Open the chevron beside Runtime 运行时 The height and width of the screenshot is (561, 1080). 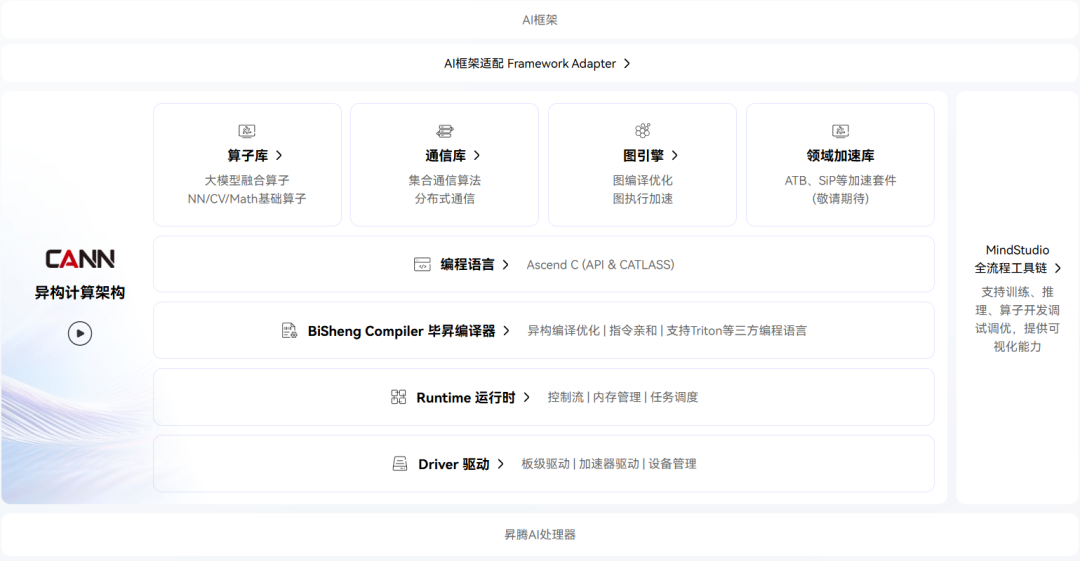click(526, 398)
